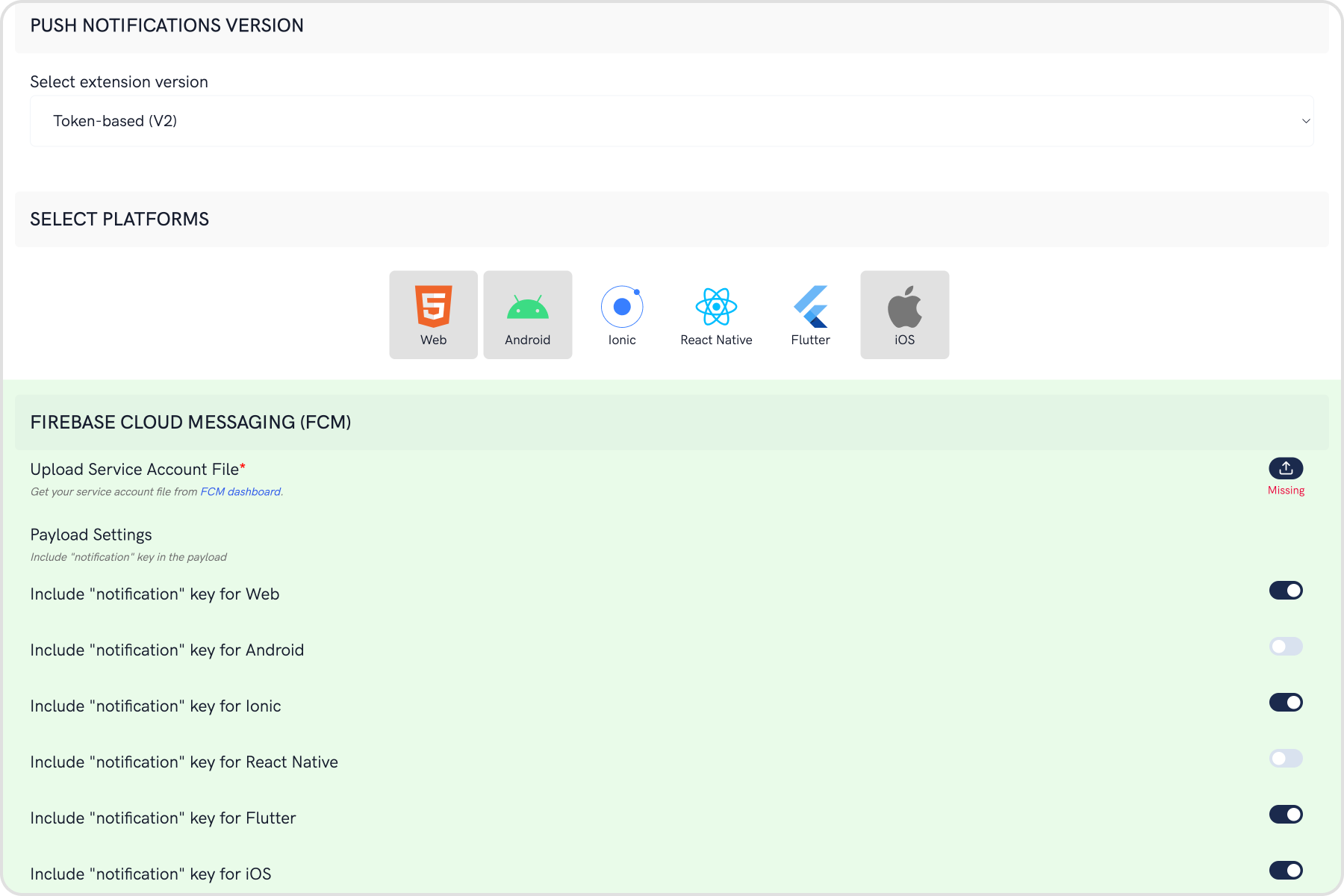Open the FCM dashboard link
The width and height of the screenshot is (1344, 896).
coord(240,492)
